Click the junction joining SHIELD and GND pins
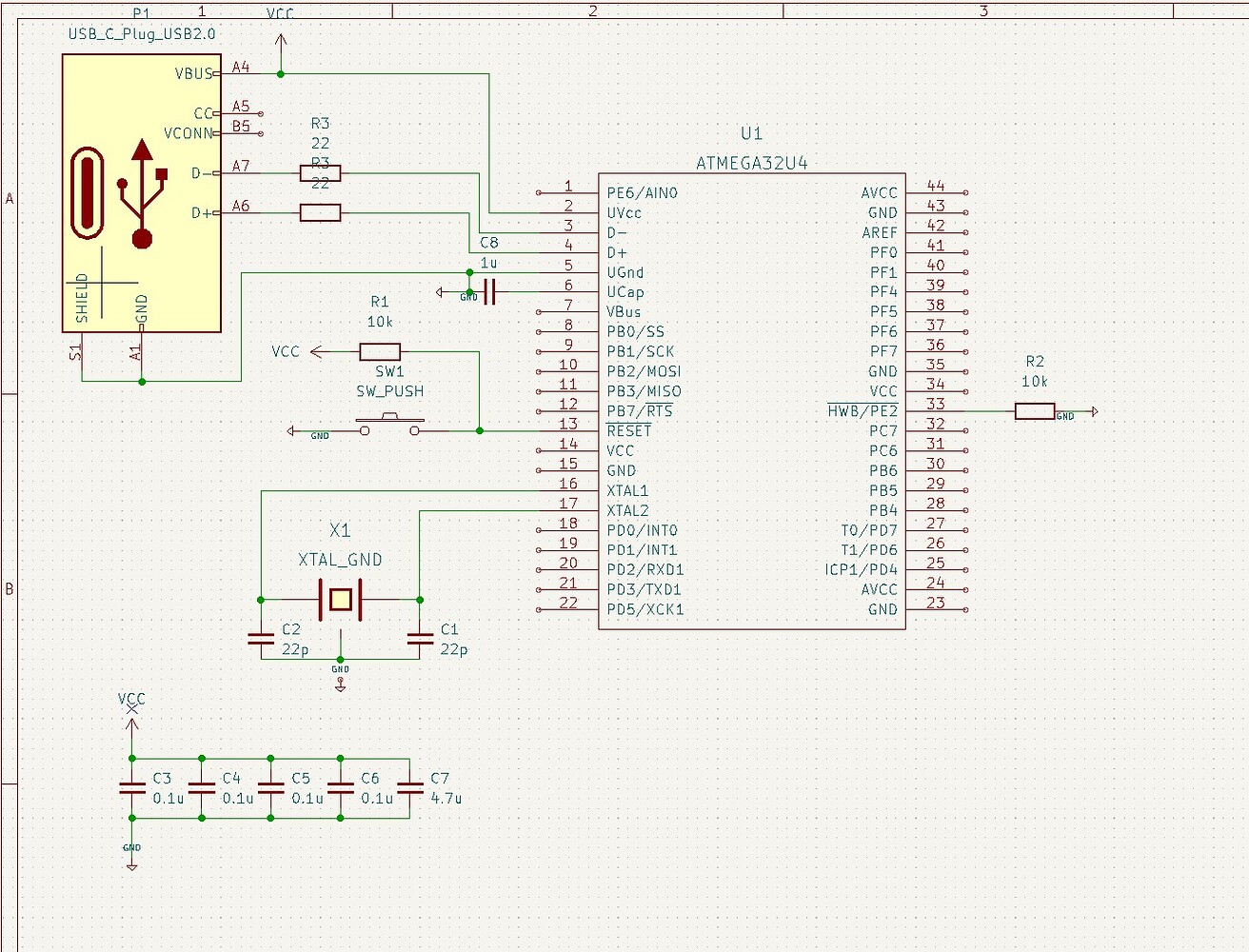 [x=142, y=382]
